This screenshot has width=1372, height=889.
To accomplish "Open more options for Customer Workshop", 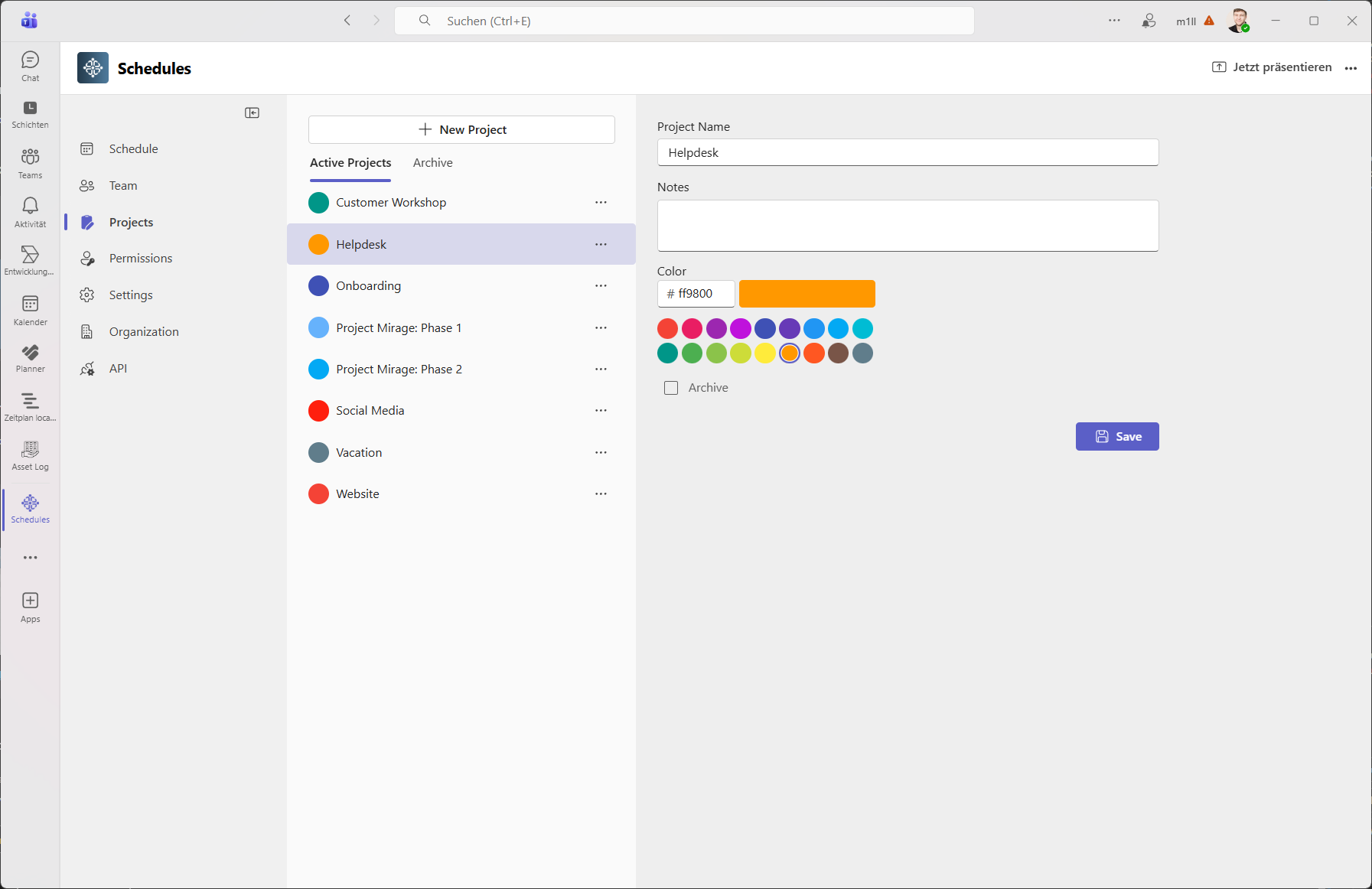I will click(601, 203).
